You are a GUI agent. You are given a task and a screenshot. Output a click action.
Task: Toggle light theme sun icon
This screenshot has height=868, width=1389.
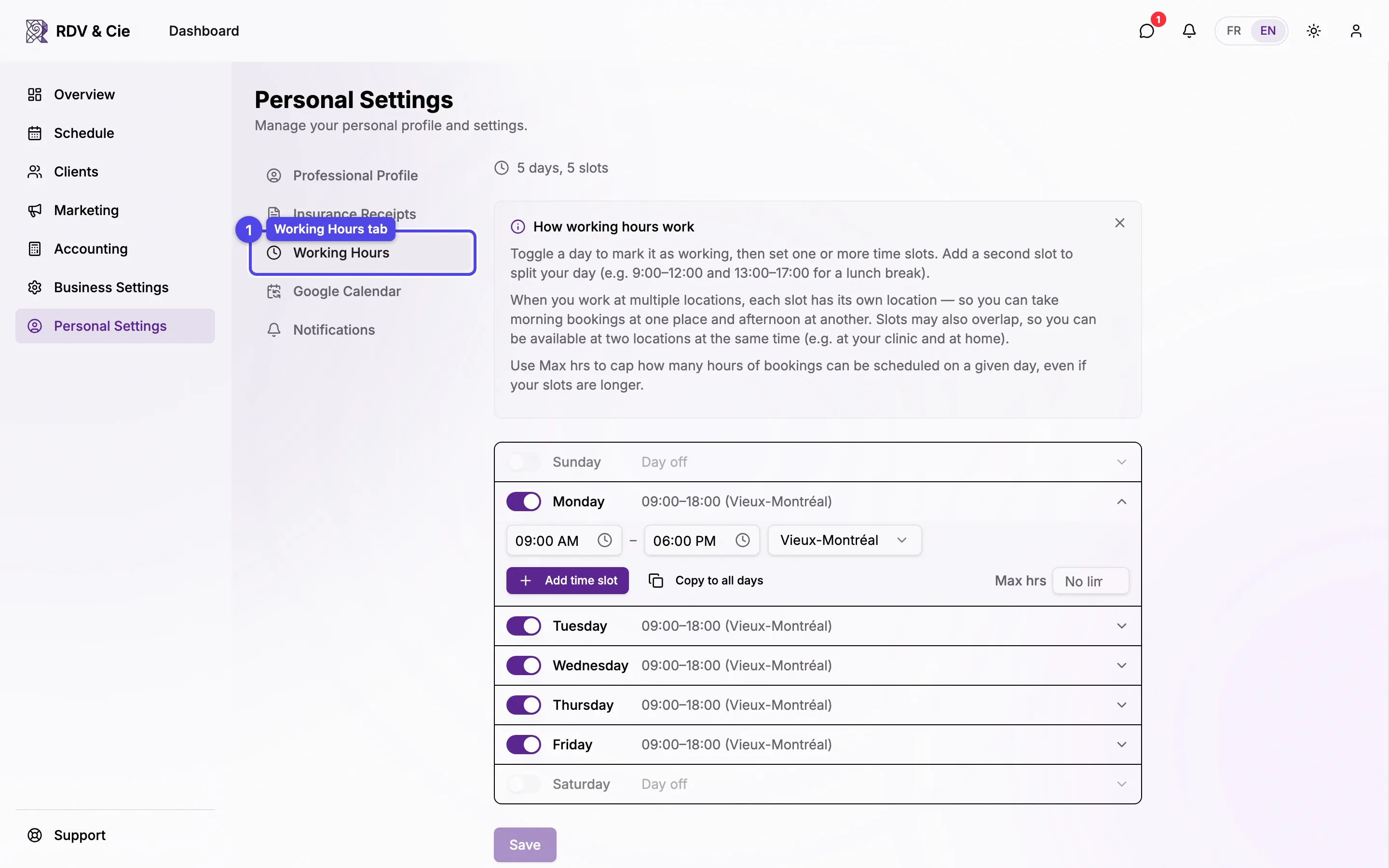coord(1314,31)
